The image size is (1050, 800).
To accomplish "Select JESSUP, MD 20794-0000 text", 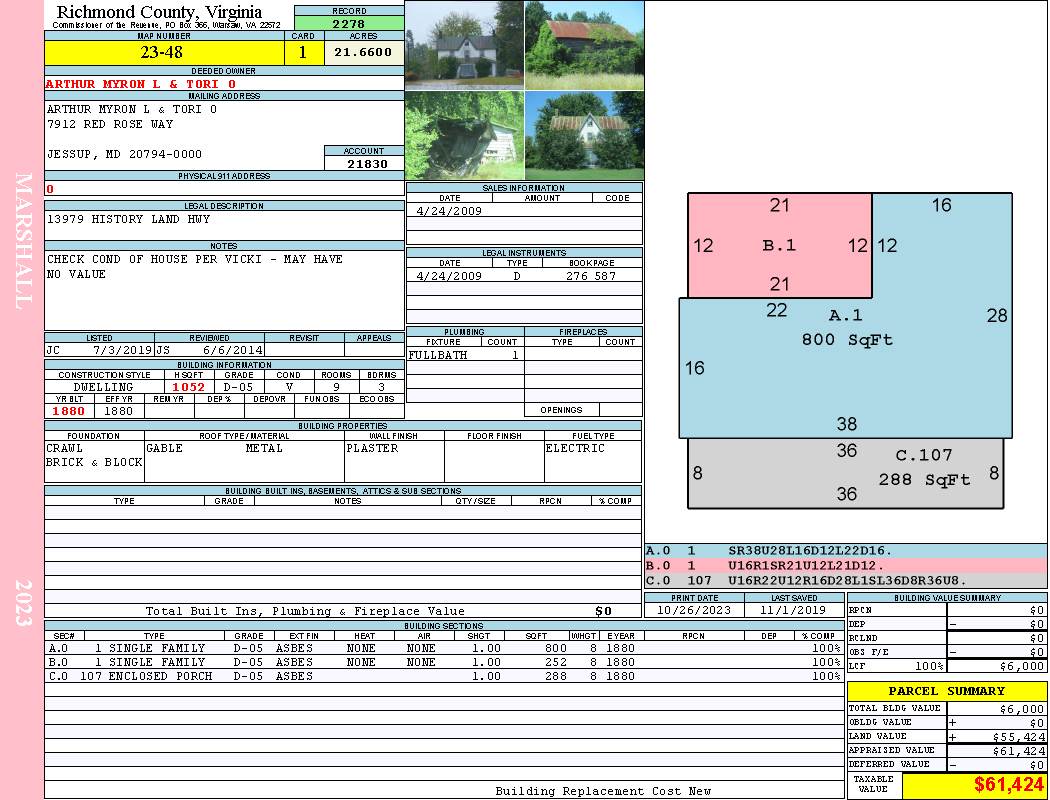I will click(124, 154).
